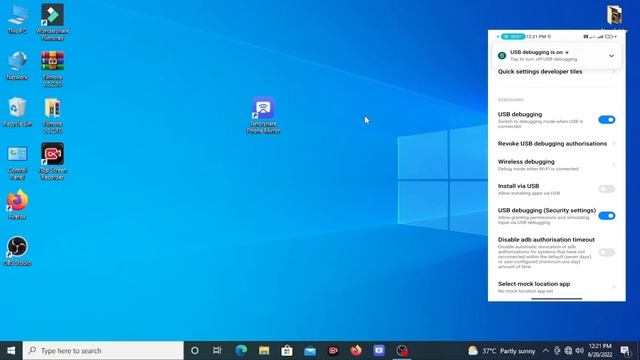This screenshot has width=640, height=360.
Task: Open Revoke USB debugging authorisations arrow
Action: tap(614, 144)
